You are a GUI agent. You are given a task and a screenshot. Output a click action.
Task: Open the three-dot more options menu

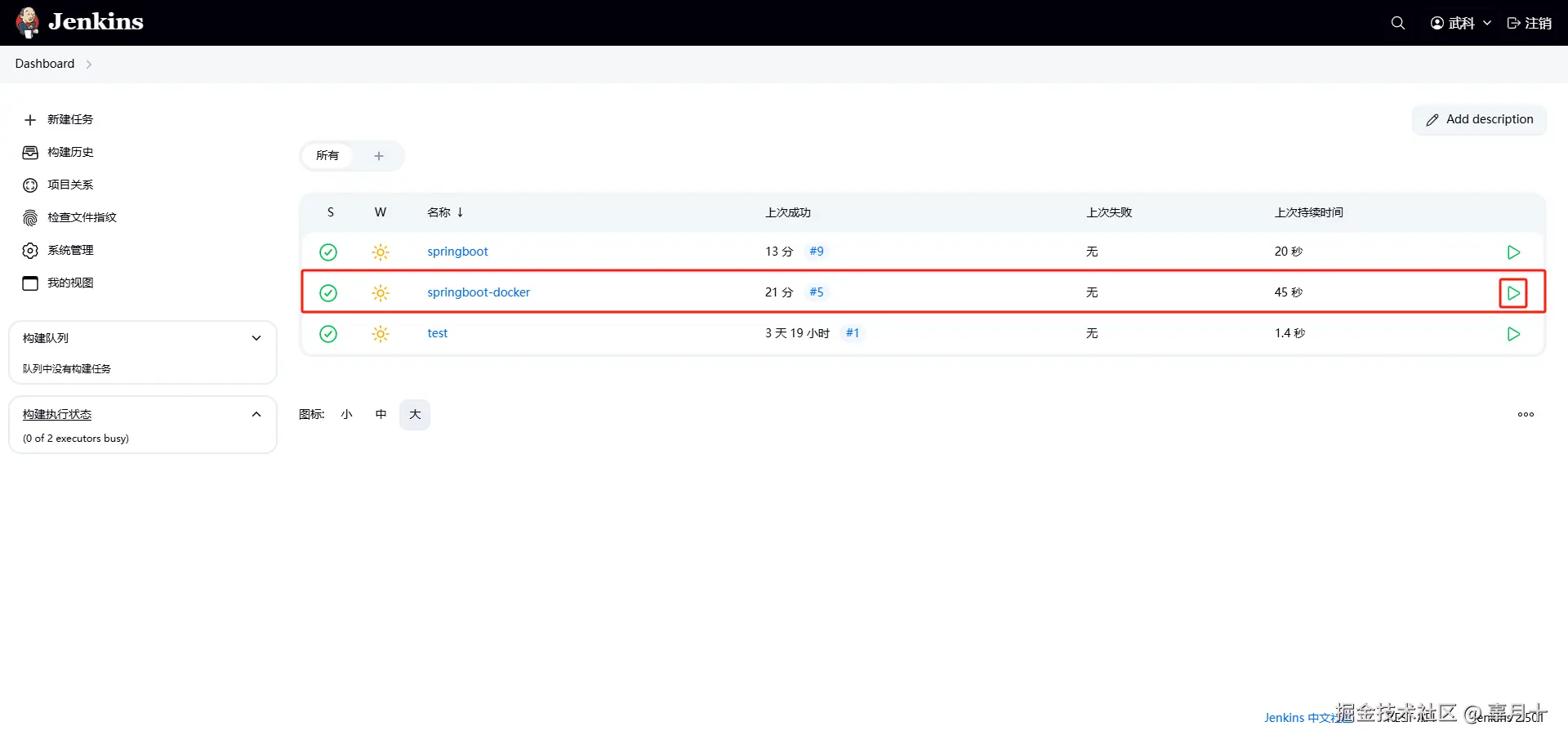tap(1526, 415)
